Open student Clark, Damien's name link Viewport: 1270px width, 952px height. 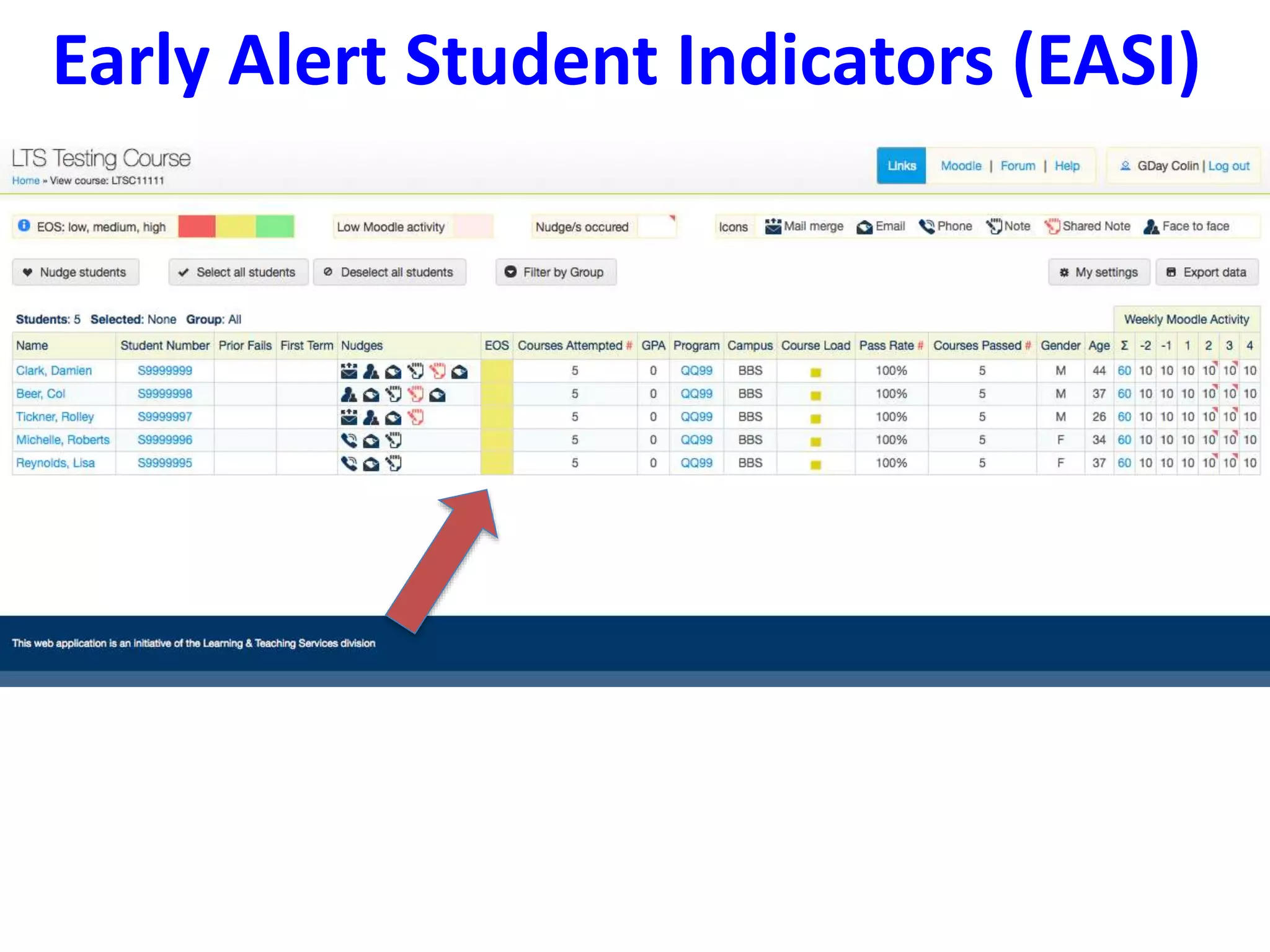[x=54, y=371]
